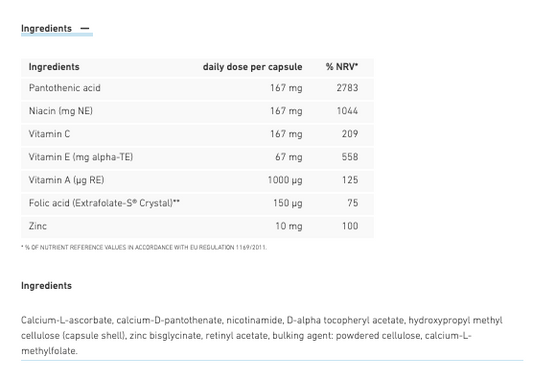The height and width of the screenshot is (381, 533).
Task: Click the 1000 µg dose value
Action: tap(285, 180)
